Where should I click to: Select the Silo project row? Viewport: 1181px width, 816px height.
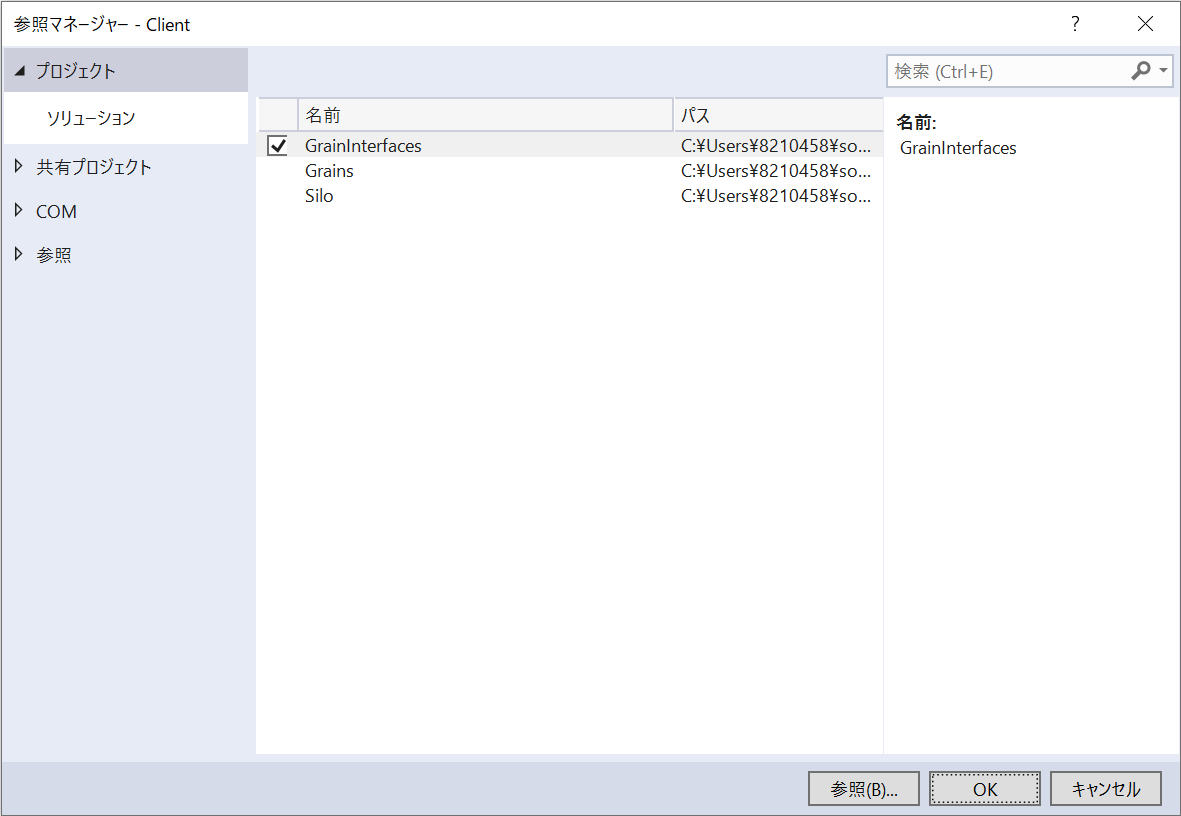570,196
